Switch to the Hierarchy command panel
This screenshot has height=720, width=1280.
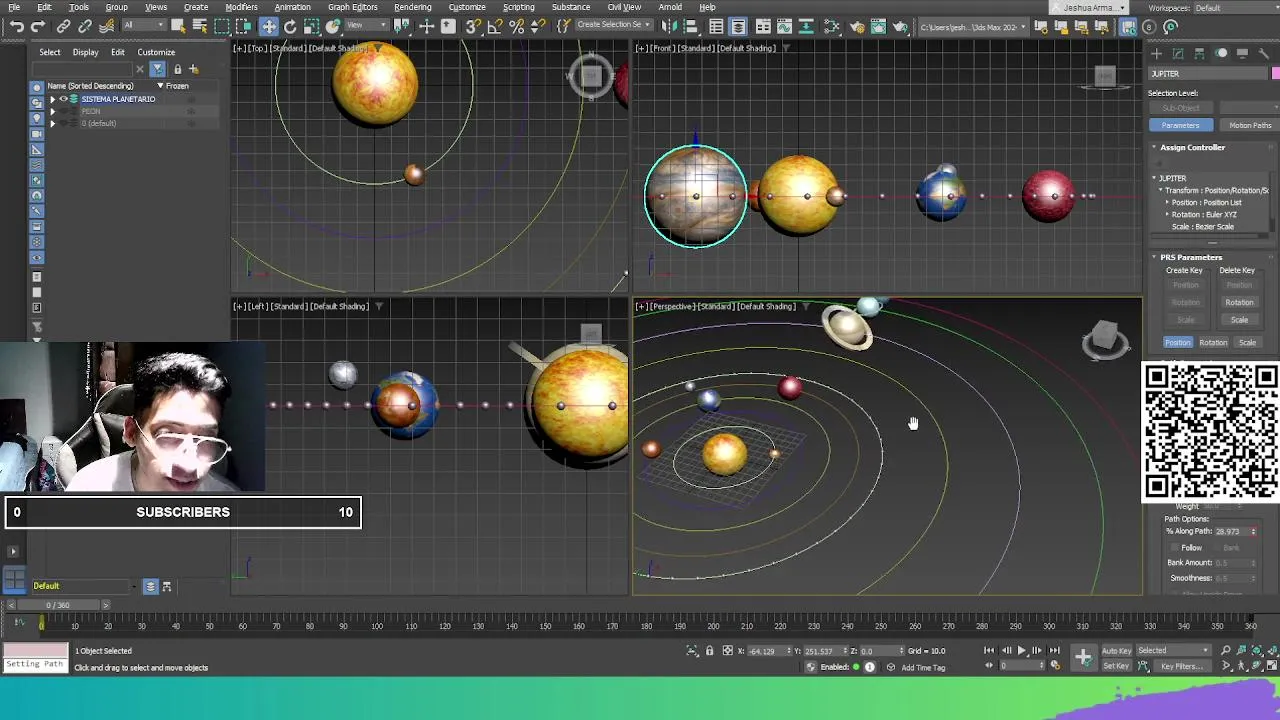[1200, 53]
